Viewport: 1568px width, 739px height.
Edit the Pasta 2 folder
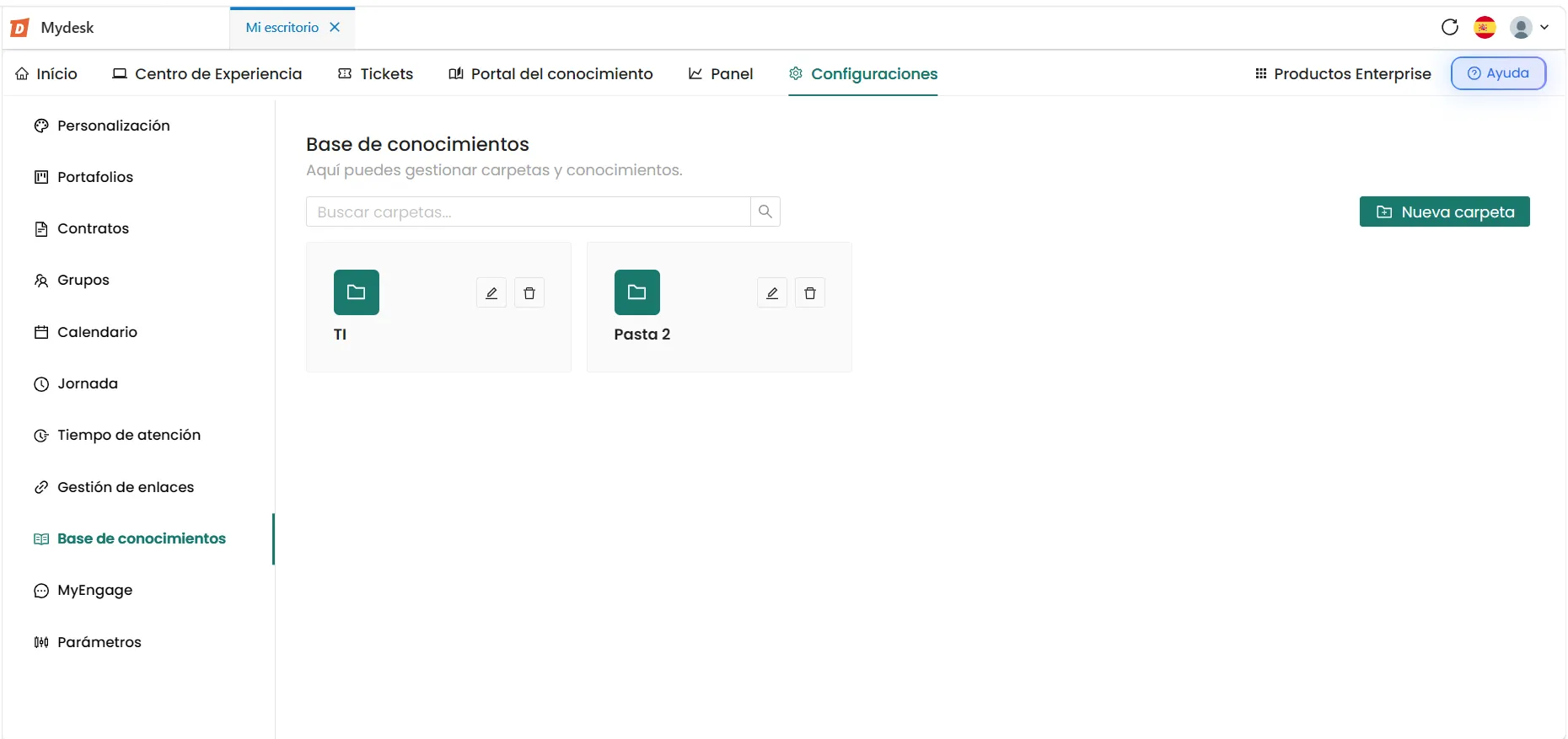click(772, 293)
